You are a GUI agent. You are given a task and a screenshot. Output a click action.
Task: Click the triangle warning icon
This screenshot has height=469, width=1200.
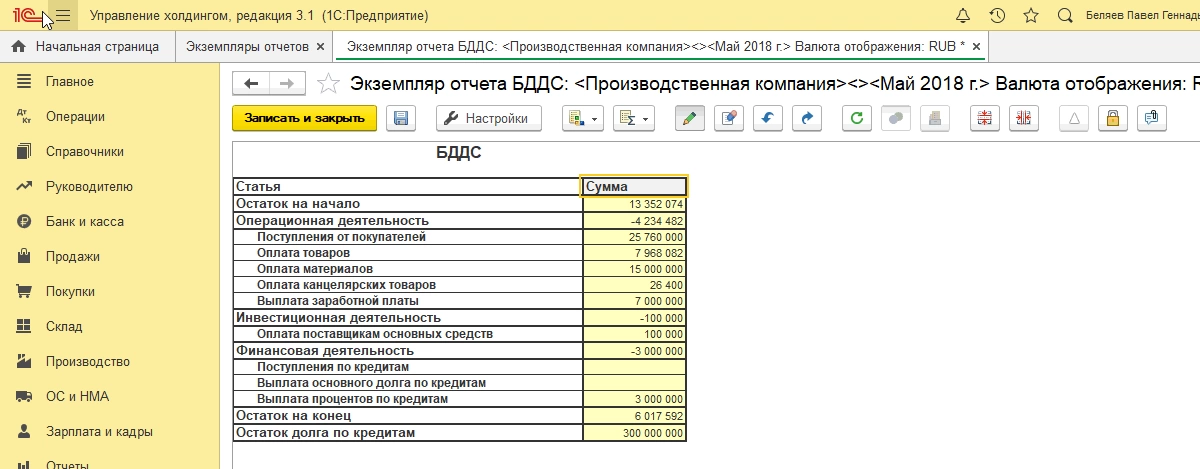(1074, 118)
